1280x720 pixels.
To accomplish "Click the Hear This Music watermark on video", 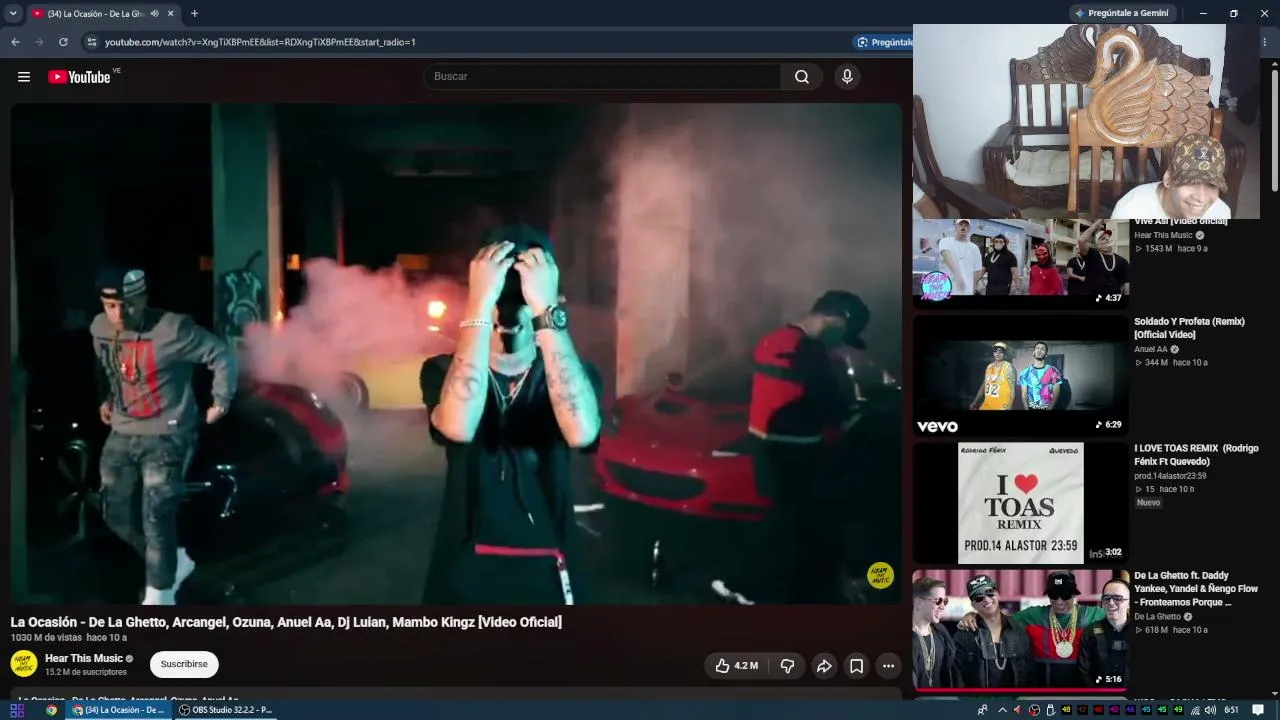I will pos(880,576).
